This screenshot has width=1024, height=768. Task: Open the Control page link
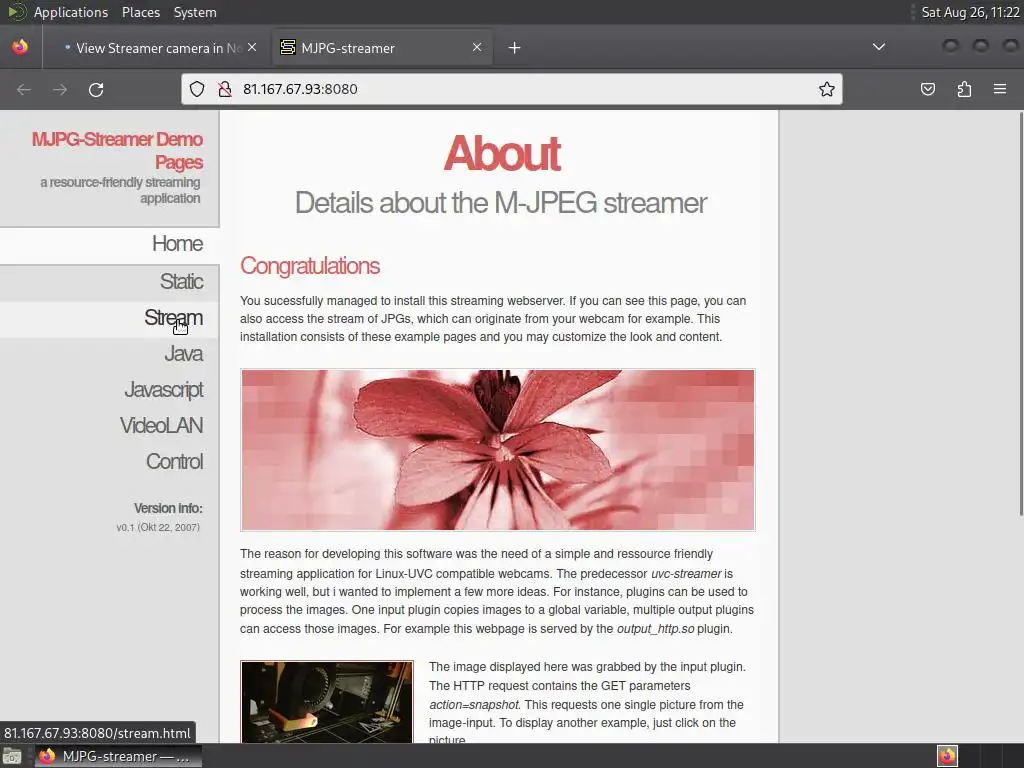point(174,462)
